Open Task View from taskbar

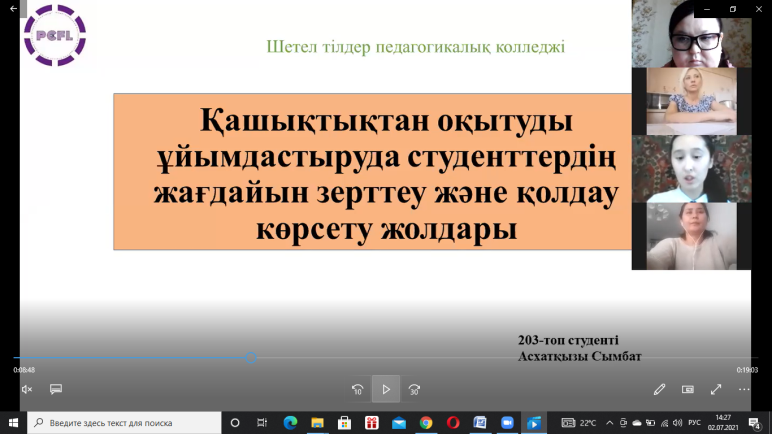click(x=262, y=422)
